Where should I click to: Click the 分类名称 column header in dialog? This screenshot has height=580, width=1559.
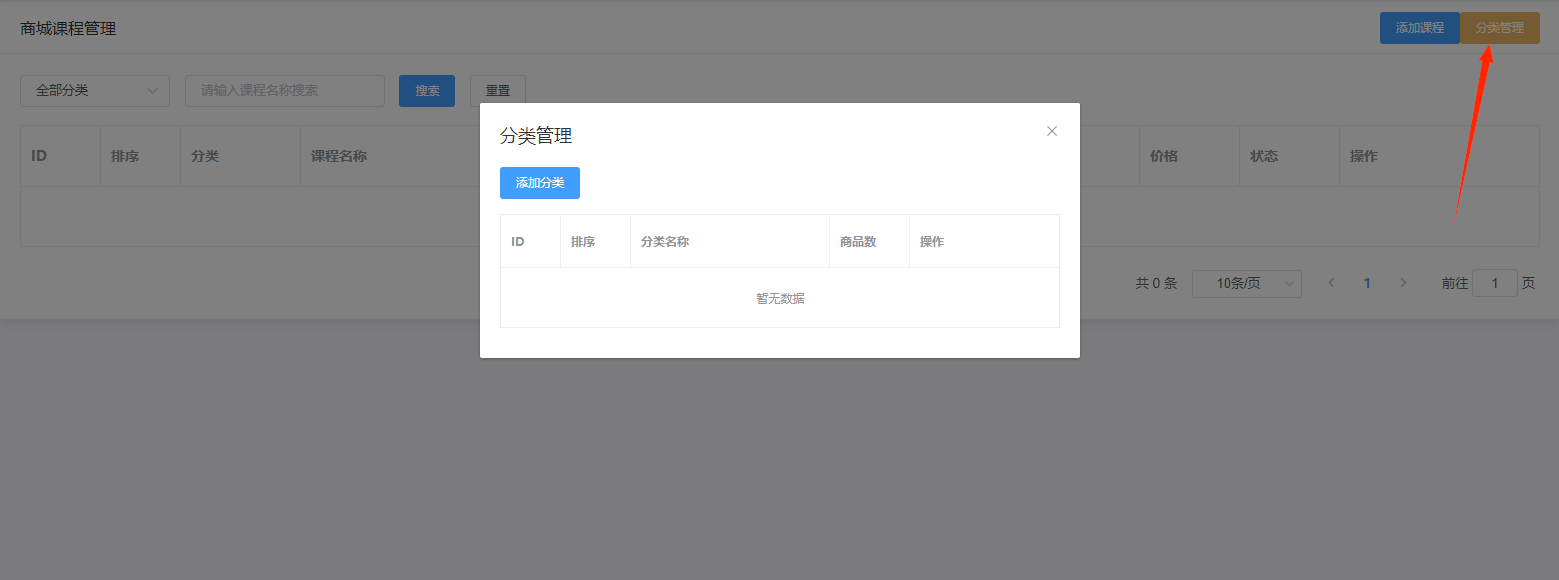click(665, 242)
